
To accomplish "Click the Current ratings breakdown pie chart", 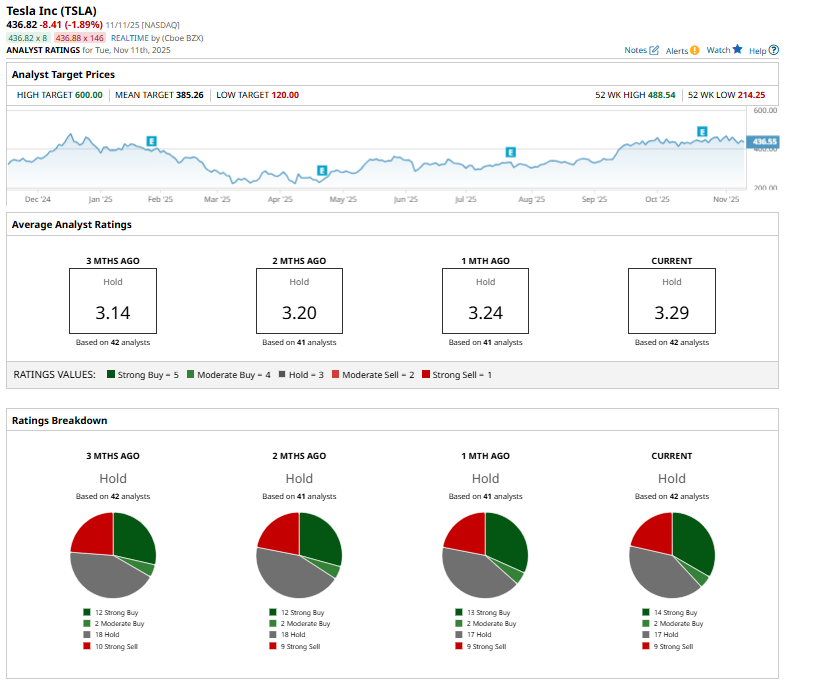I will tap(671, 555).
